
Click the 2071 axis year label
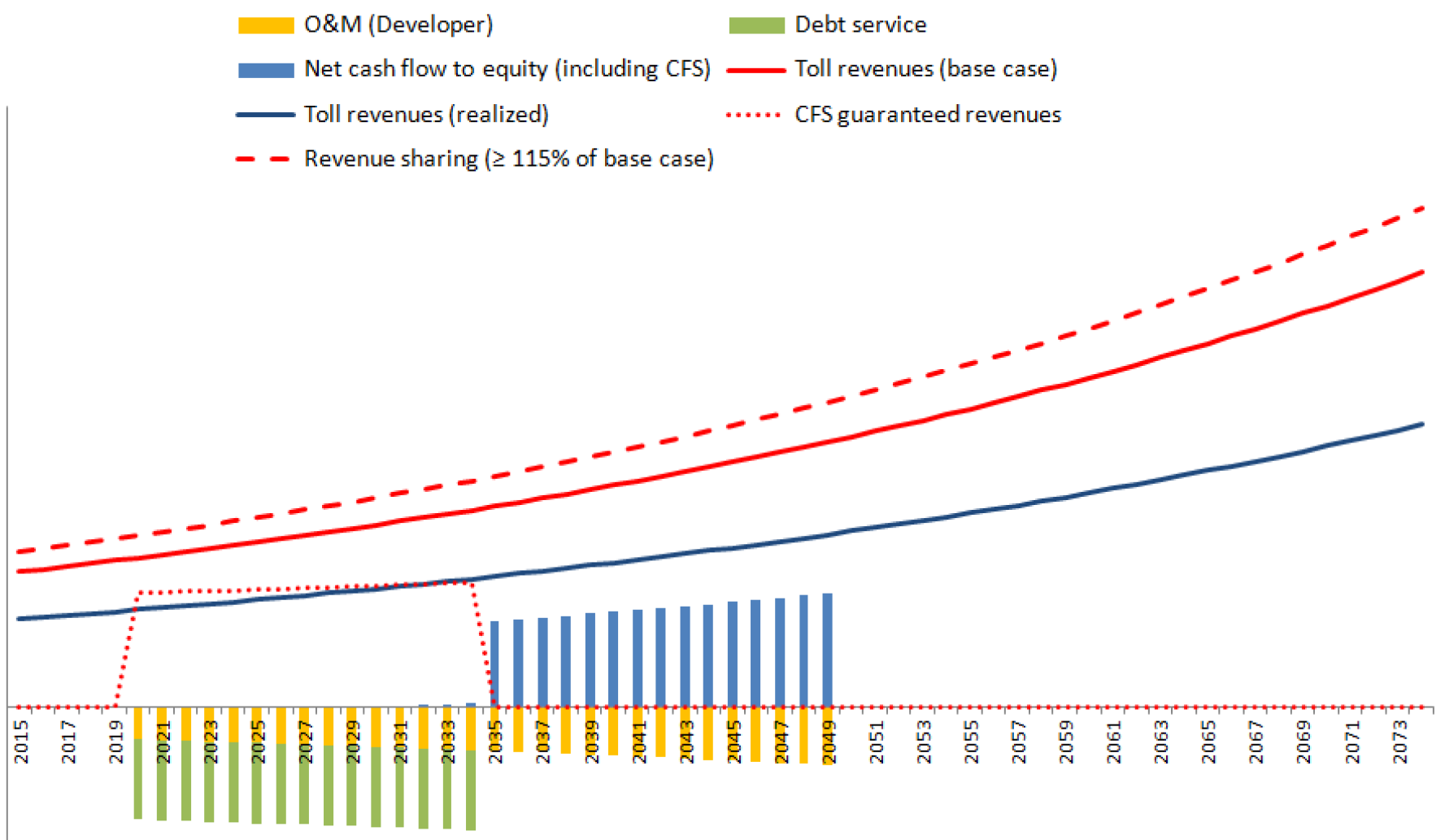(1351, 742)
